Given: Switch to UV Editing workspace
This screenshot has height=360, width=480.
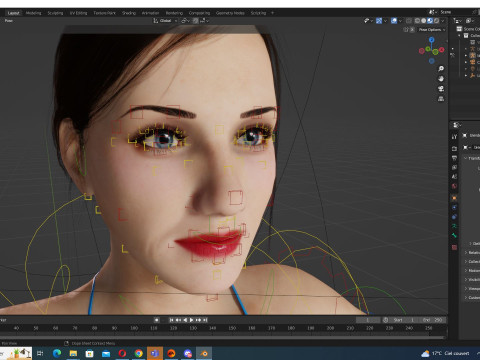Looking at the screenshot, I should click(x=78, y=13).
